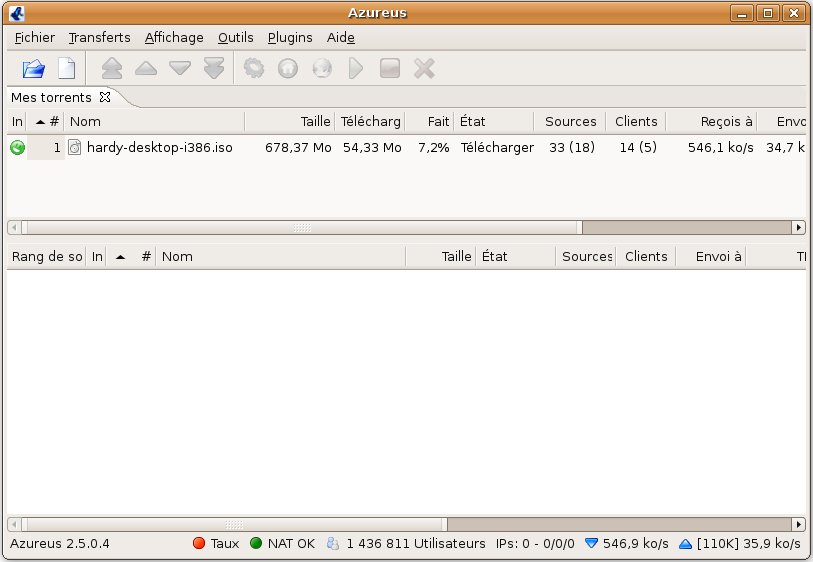Click the green NAT OK indicator
813x562 pixels.
click(x=256, y=543)
